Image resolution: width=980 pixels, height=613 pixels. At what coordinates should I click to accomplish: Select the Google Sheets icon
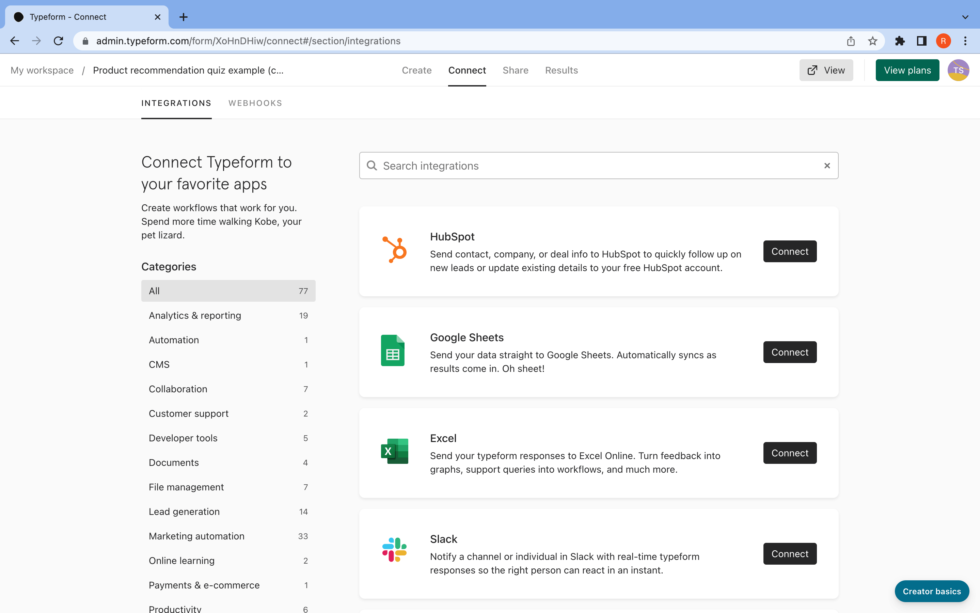pos(394,352)
